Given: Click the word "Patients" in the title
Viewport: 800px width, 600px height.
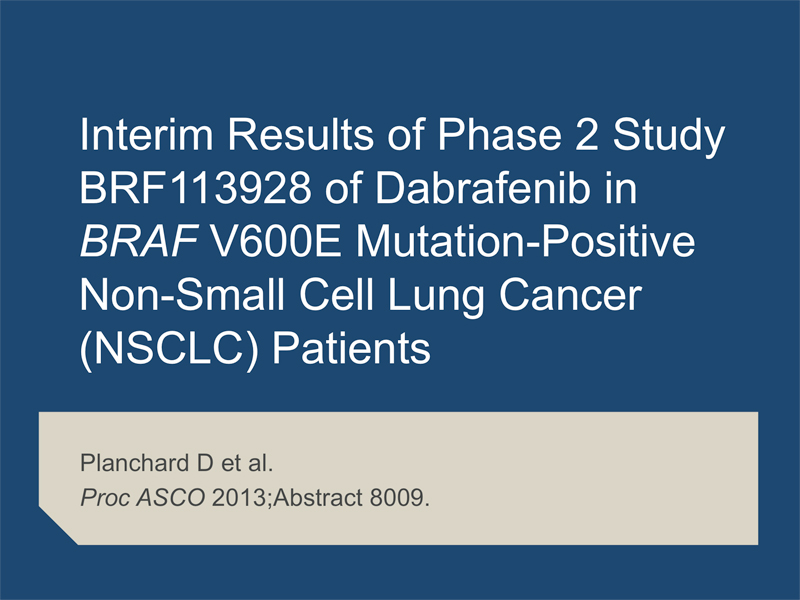Looking at the screenshot, I should click(351, 348).
